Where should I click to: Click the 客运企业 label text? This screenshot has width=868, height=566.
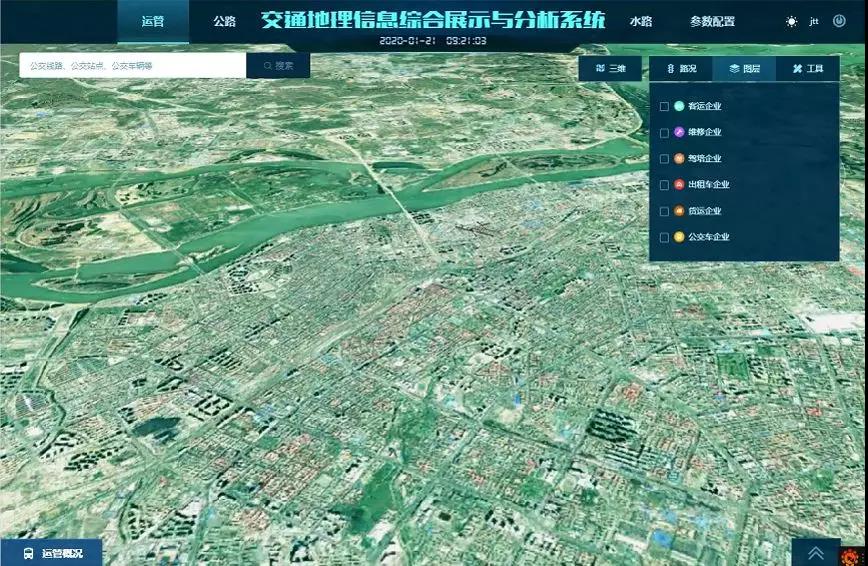point(705,106)
